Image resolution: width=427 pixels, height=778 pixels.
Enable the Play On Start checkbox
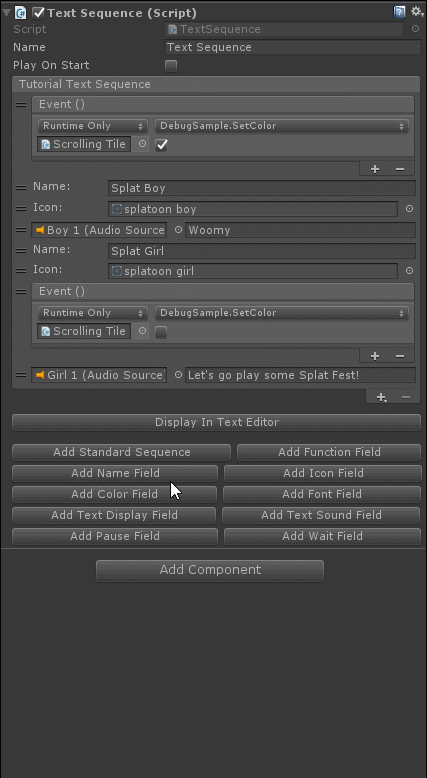[x=171, y=65]
